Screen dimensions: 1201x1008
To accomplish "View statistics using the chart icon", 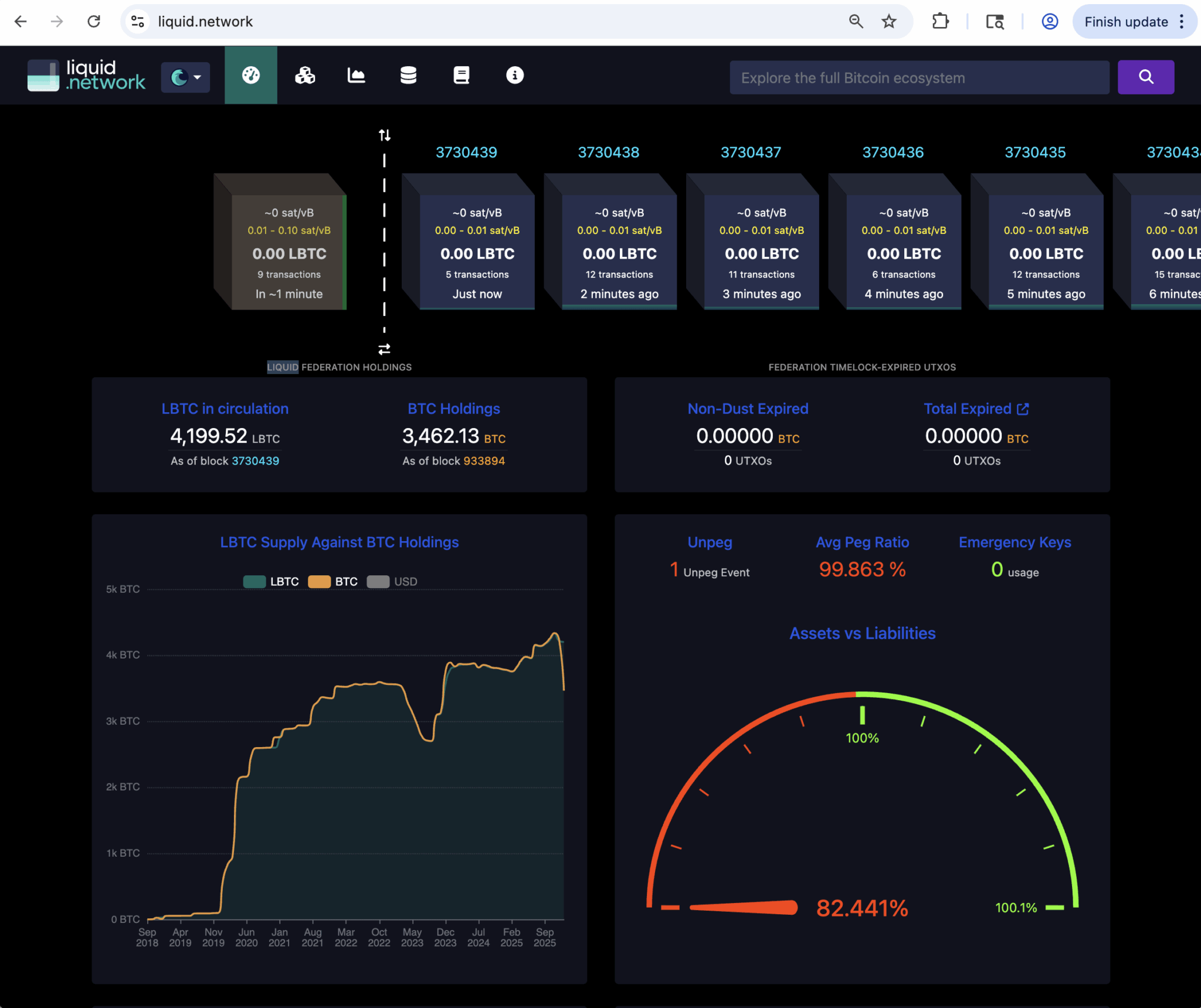I will point(356,75).
